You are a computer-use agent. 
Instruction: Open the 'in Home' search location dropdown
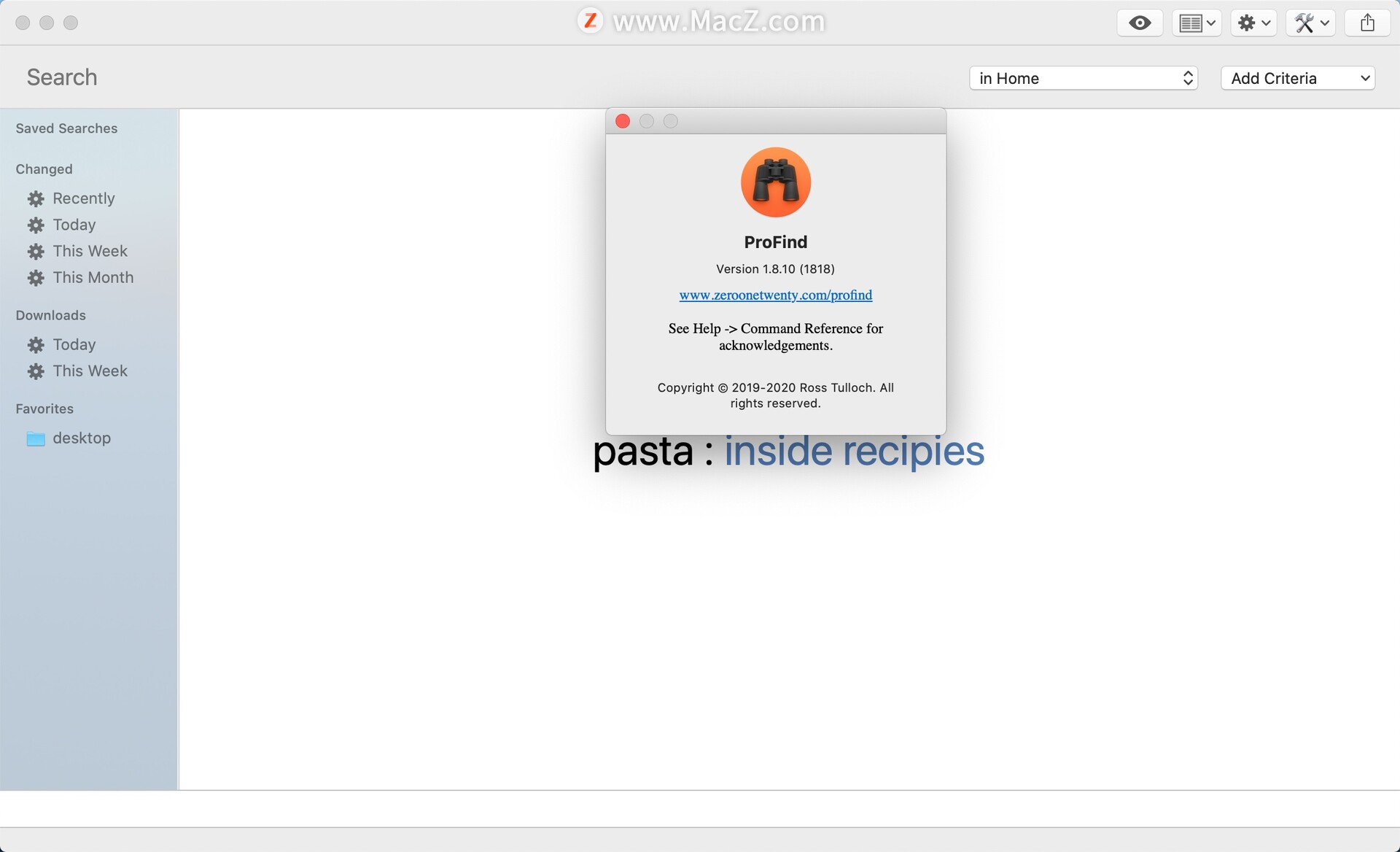pos(1084,78)
